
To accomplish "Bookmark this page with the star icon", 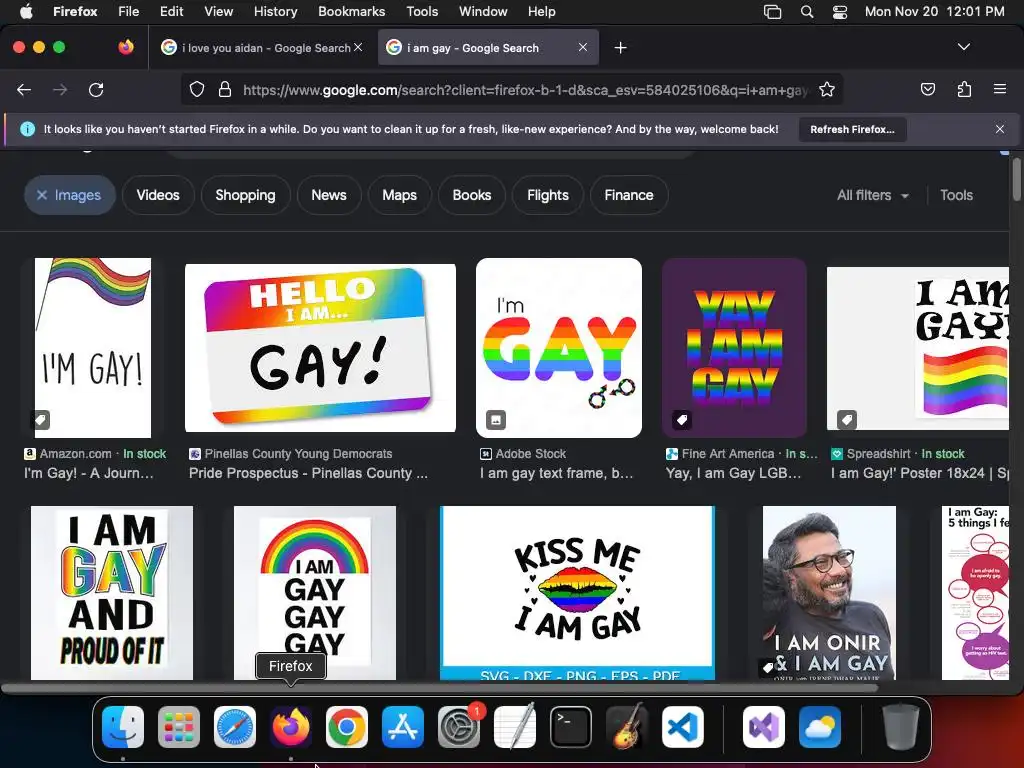I will click(x=827, y=89).
